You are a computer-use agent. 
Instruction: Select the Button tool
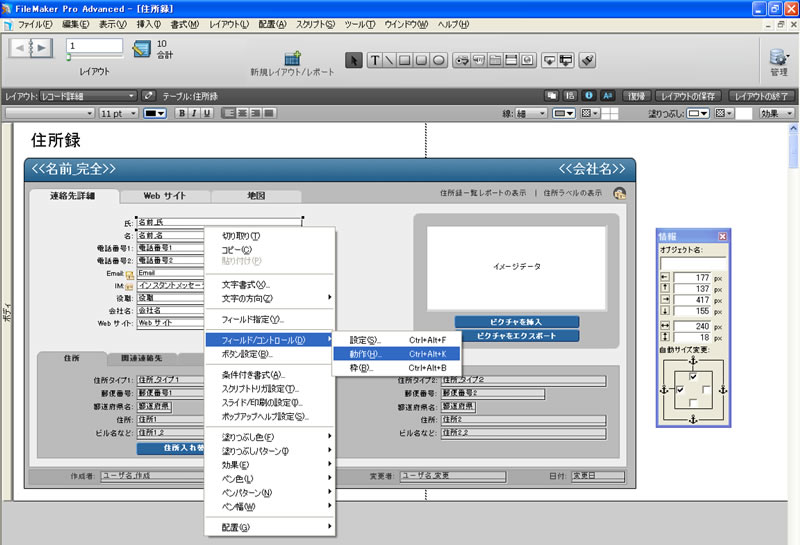pyautogui.click(x=479, y=60)
